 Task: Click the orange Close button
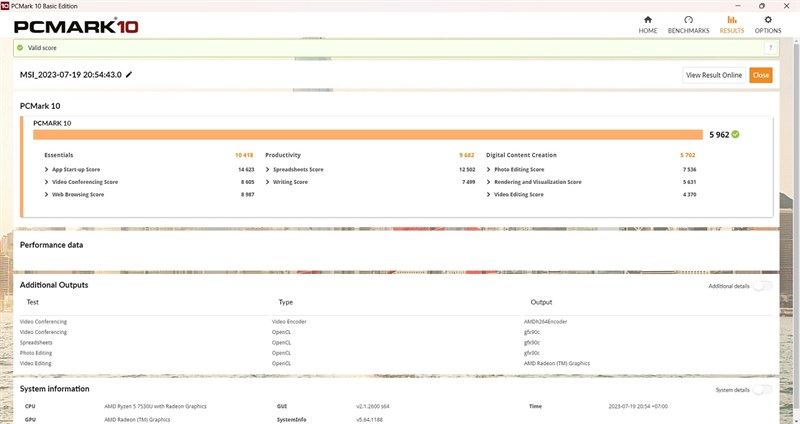pos(761,75)
